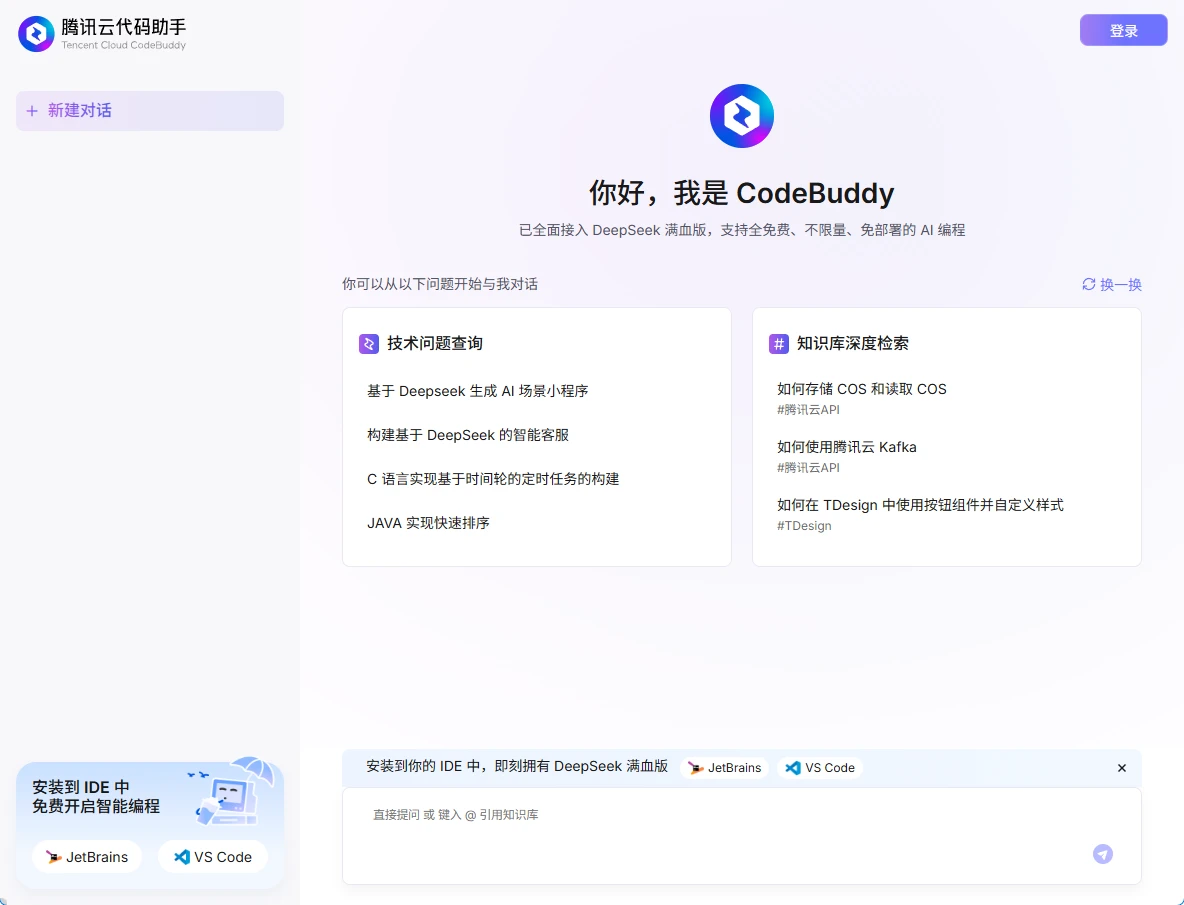The width and height of the screenshot is (1184, 905).
Task: Open VS Code install in sidebar promo card
Action: (x=213, y=857)
